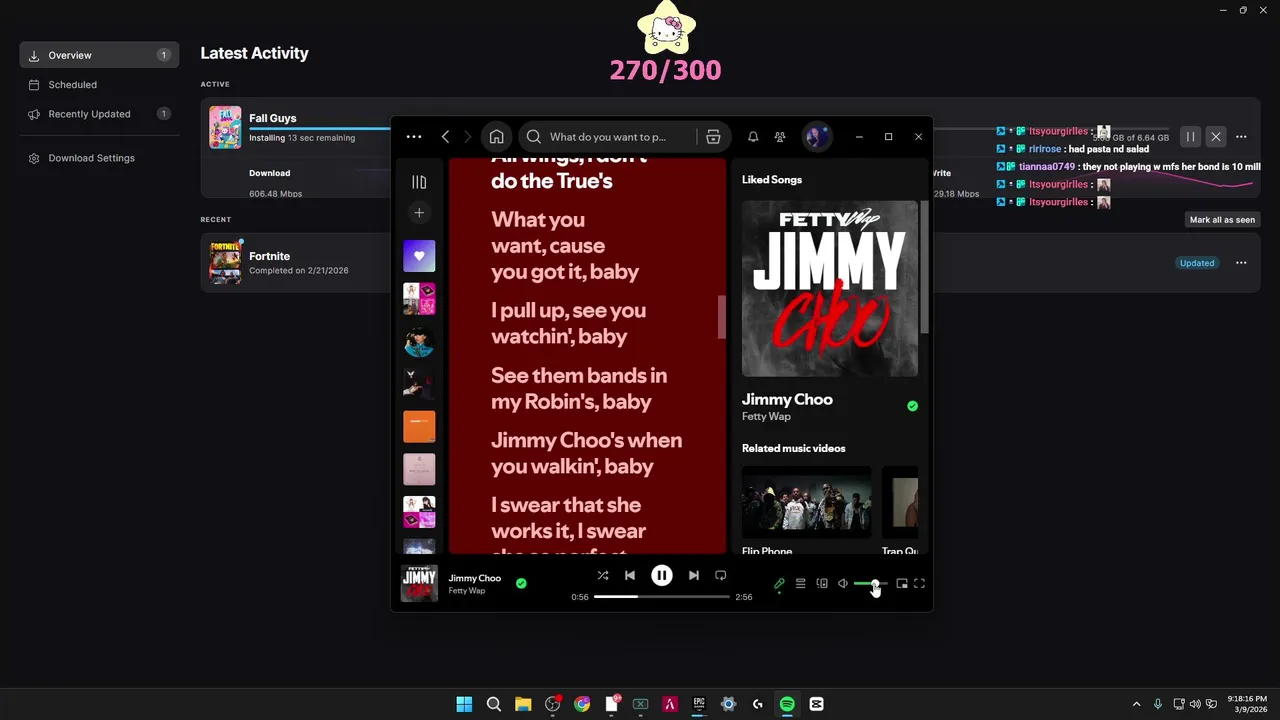
Task: Click the Updated badge on Fortnite row
Action: [x=1197, y=263]
